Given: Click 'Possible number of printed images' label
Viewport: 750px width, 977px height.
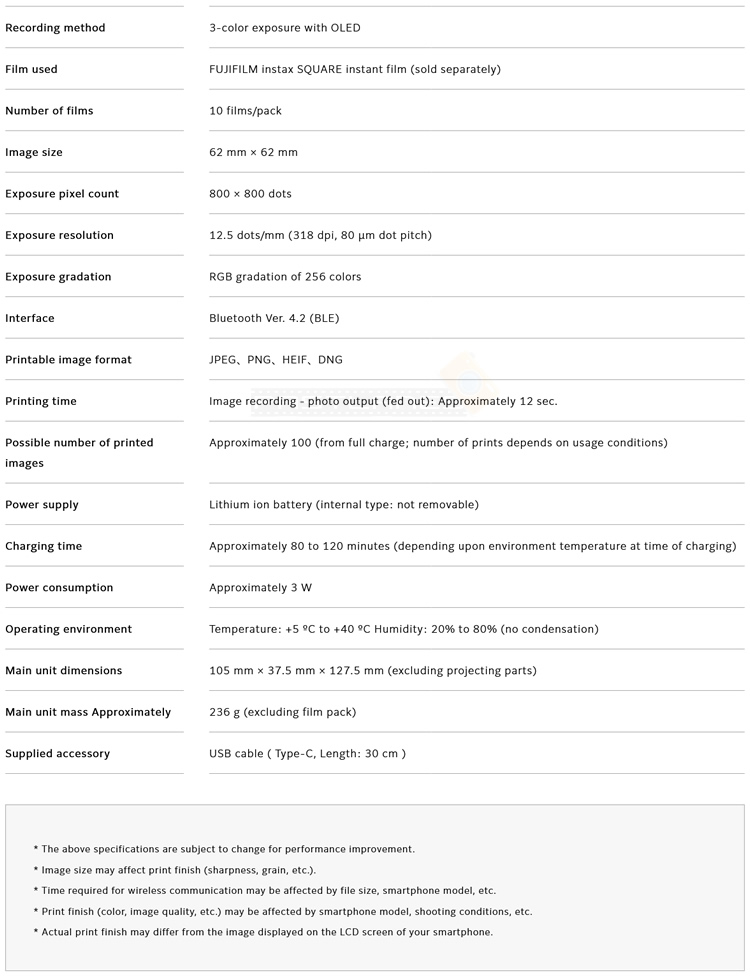Looking at the screenshot, I should coord(79,452).
